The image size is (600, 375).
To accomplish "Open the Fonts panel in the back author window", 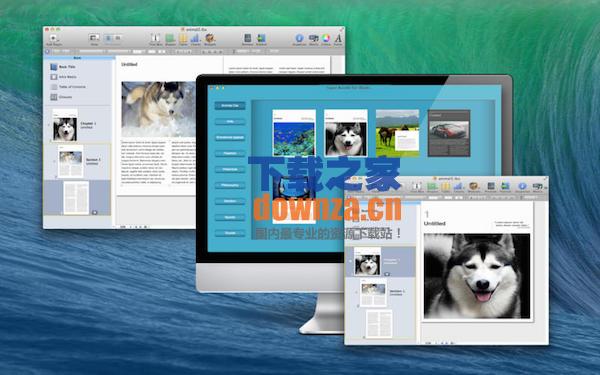I will (x=338, y=38).
